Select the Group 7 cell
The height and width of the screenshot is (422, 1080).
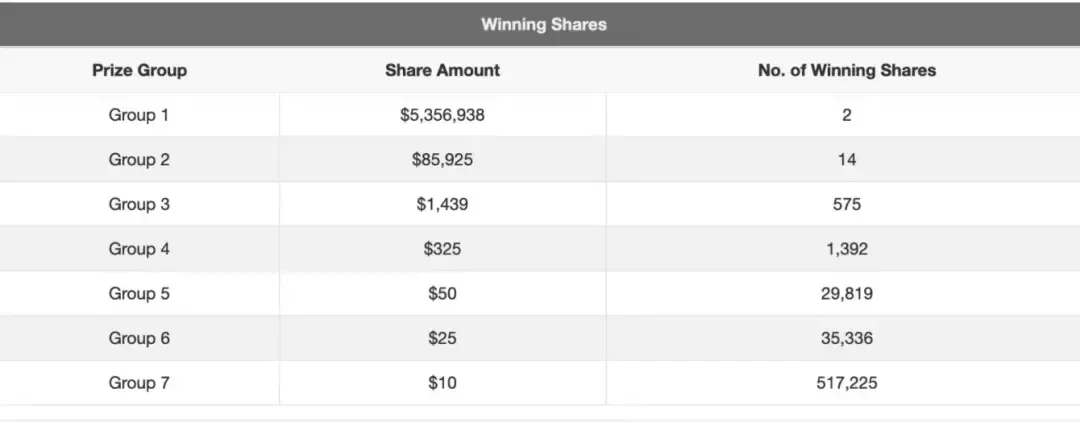click(139, 383)
